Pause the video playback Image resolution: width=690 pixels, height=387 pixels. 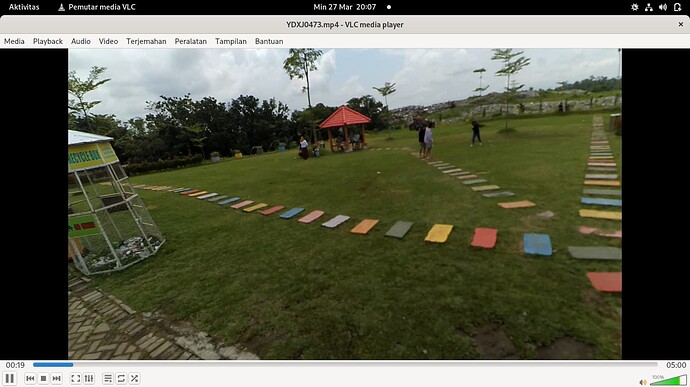(x=9, y=378)
